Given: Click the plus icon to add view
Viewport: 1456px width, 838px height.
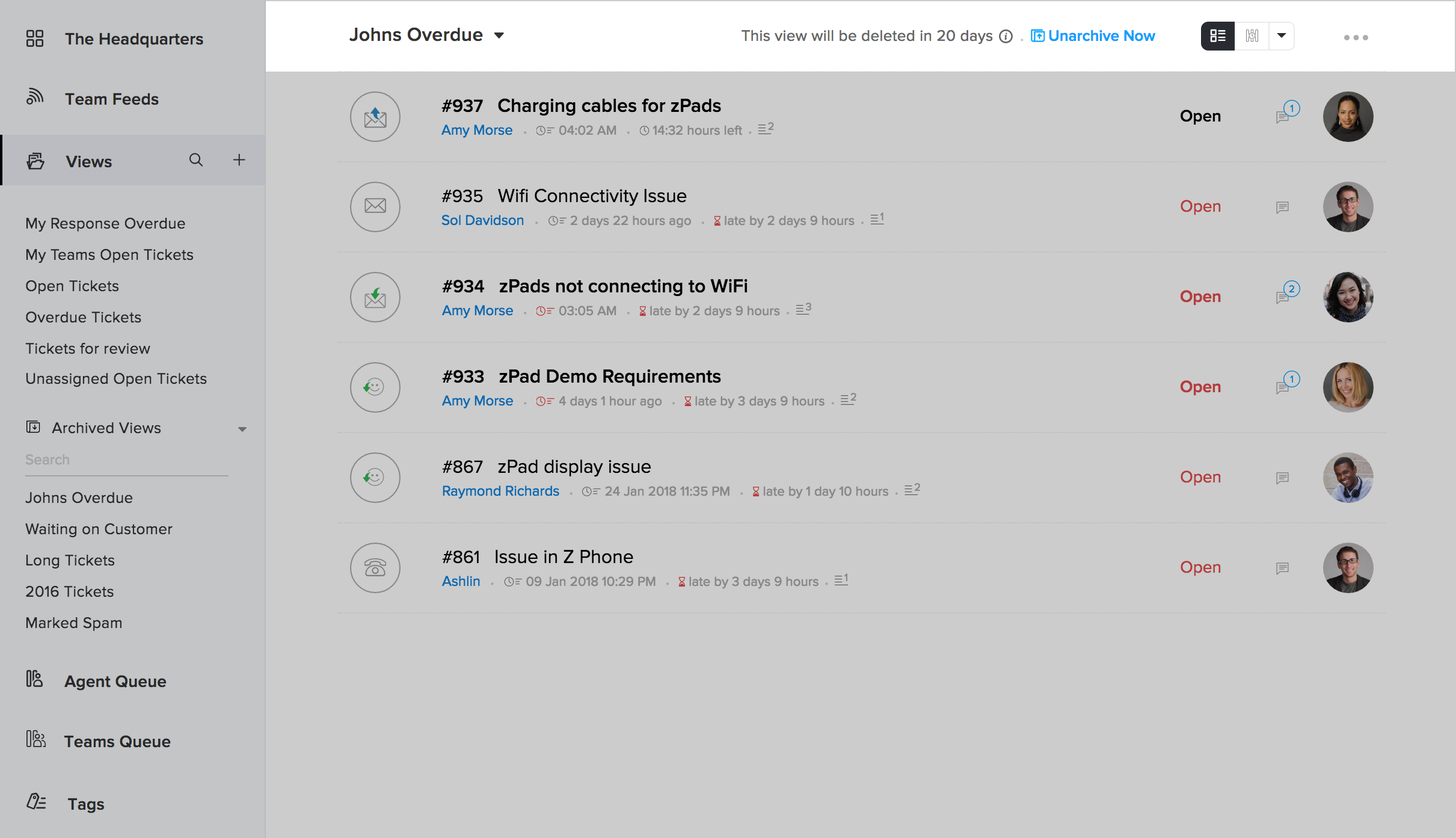Looking at the screenshot, I should point(239,160).
